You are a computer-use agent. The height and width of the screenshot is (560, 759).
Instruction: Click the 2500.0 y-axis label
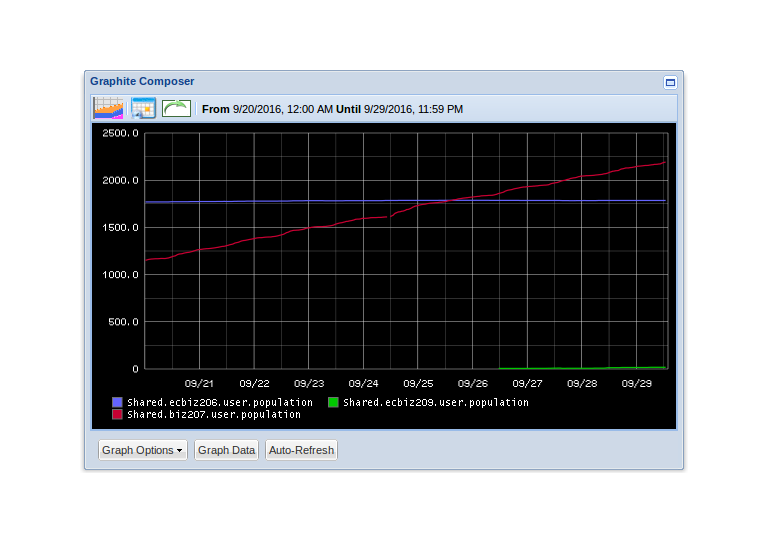click(120, 133)
